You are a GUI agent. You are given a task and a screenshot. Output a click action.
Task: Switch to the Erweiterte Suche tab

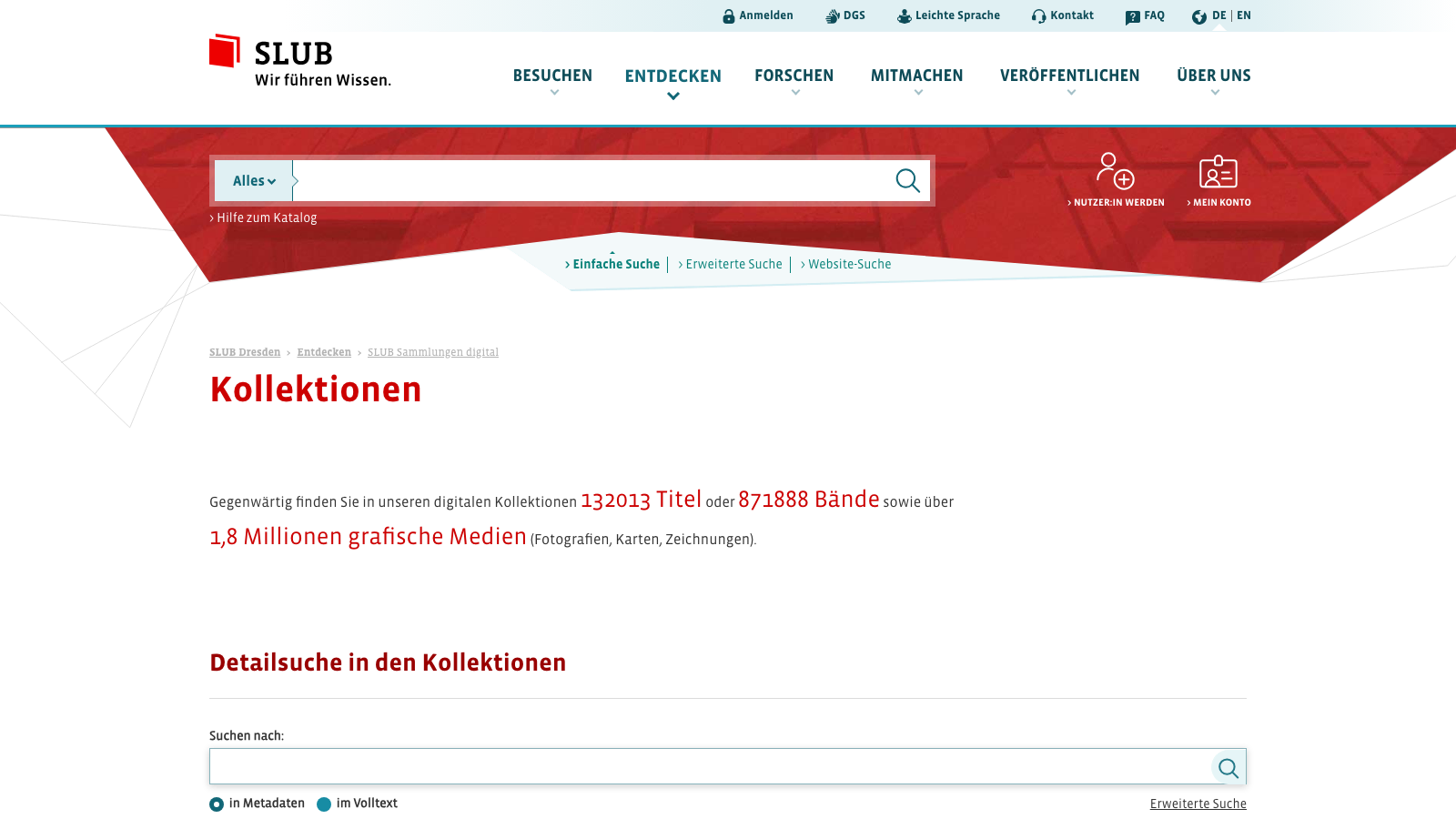[733, 264]
